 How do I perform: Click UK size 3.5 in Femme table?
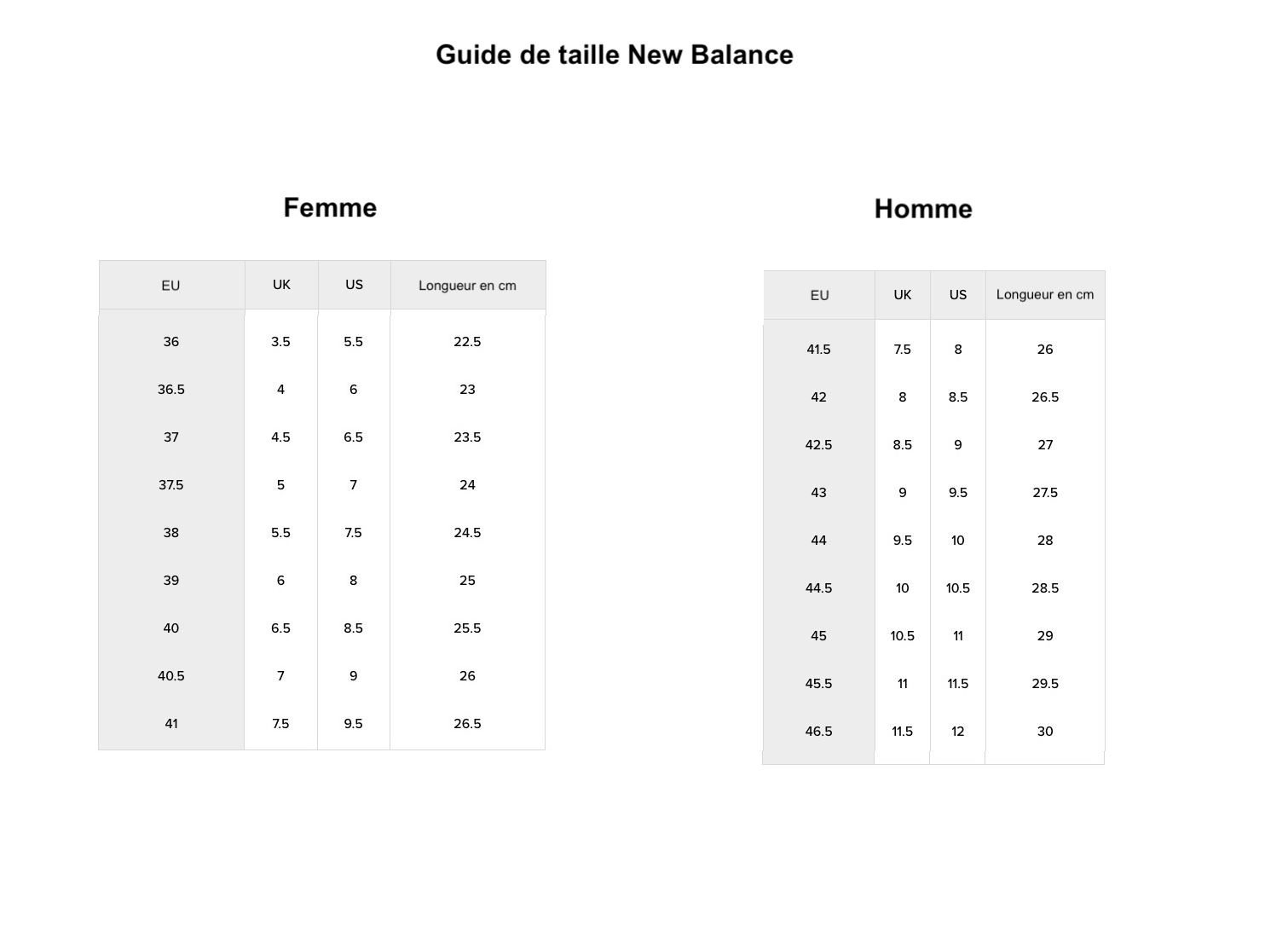(280, 342)
